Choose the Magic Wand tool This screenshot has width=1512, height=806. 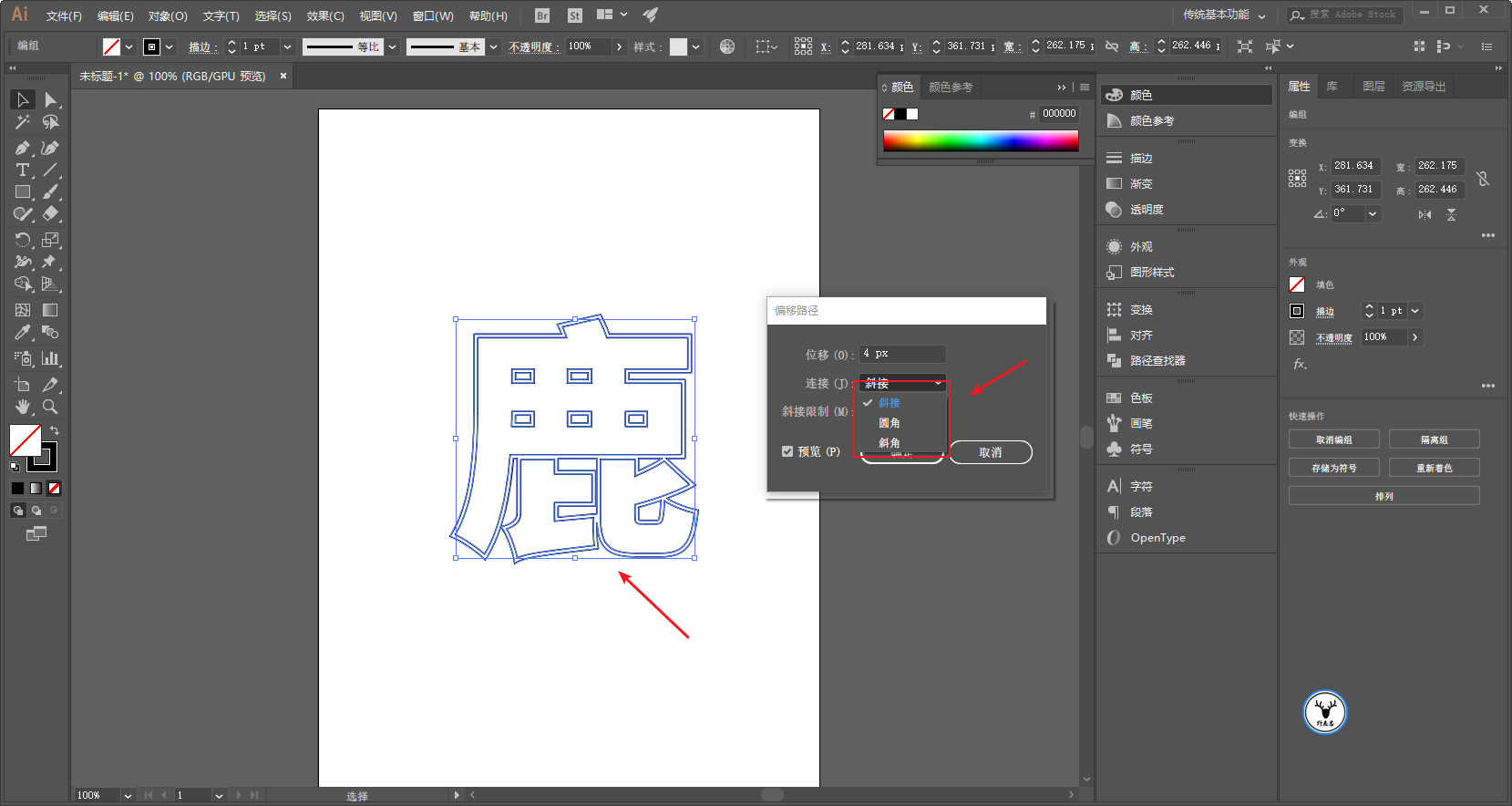[23, 121]
